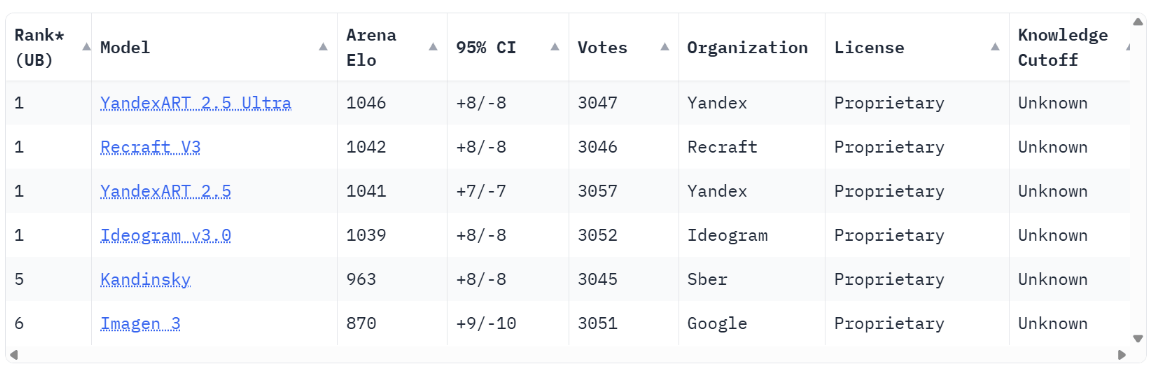
Task: Sort table by Rank (UB) column arrow
Action: pyautogui.click(x=86, y=47)
